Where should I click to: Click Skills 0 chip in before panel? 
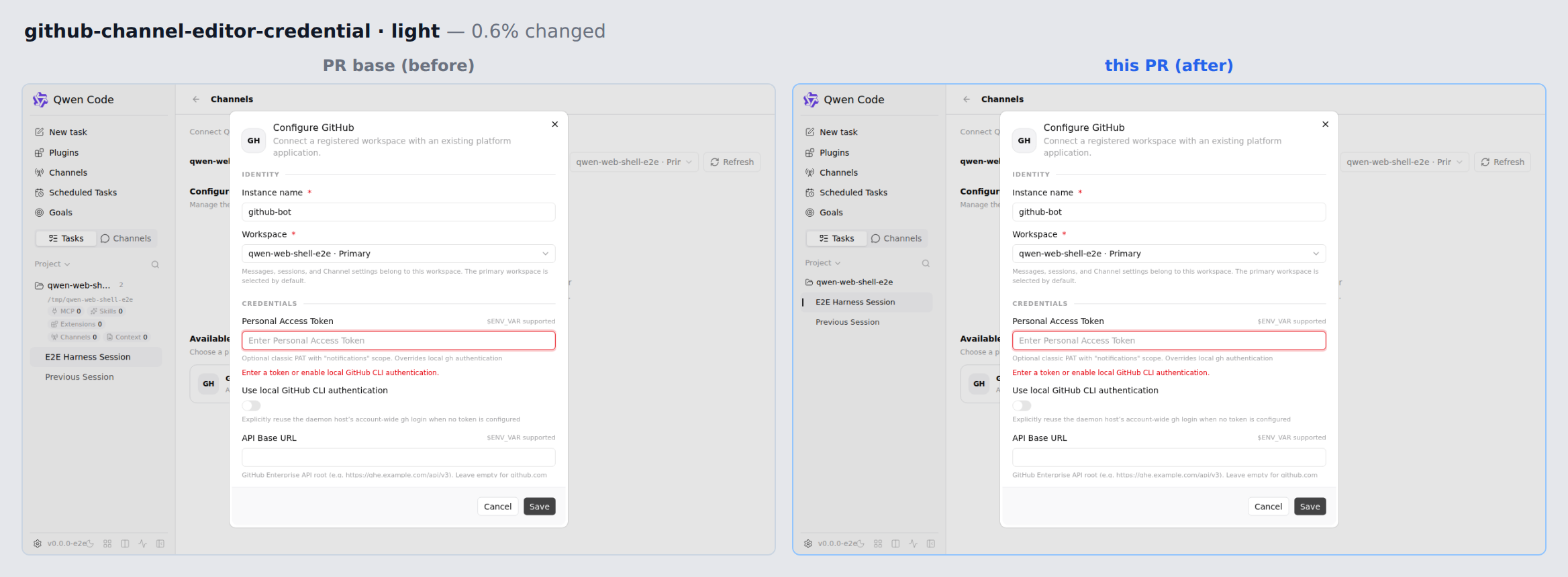(x=107, y=311)
